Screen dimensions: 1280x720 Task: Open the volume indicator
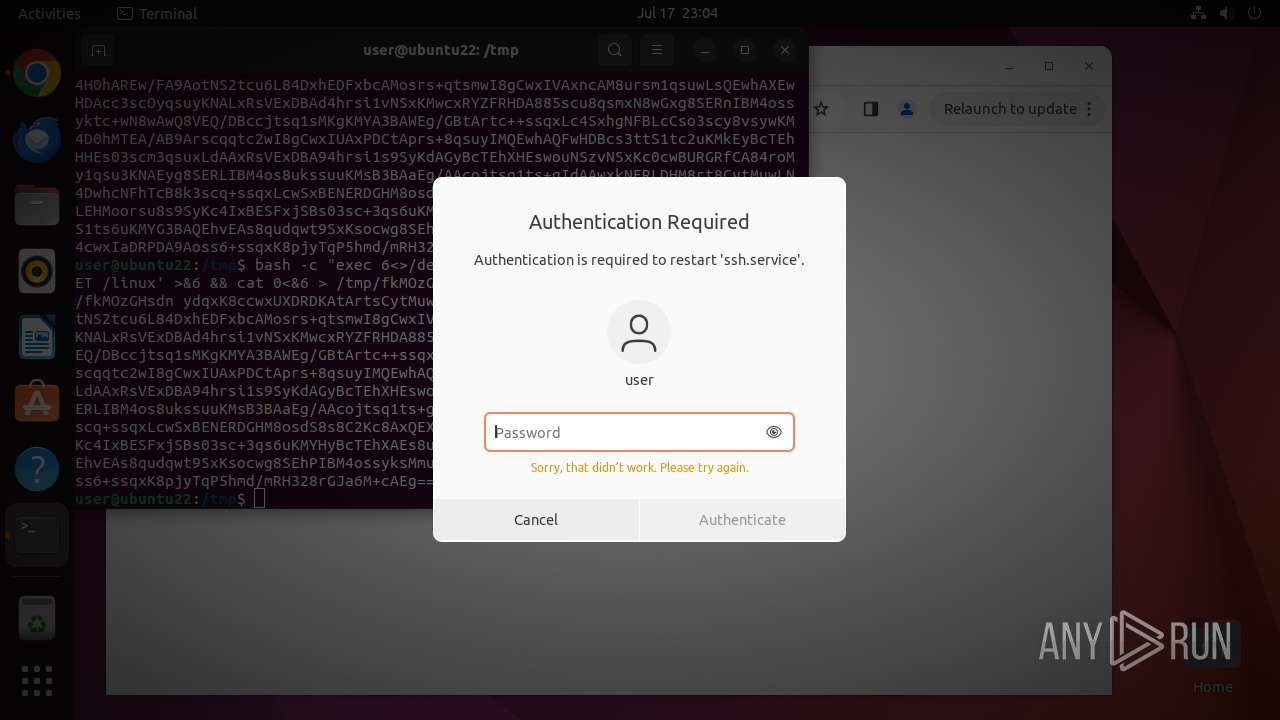click(x=1227, y=14)
